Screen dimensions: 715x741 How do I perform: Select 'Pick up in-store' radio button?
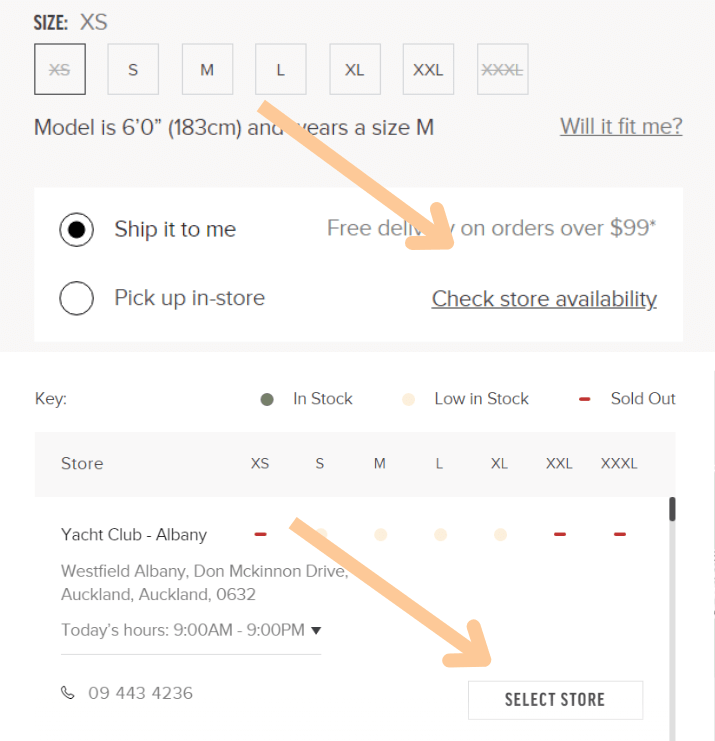pos(77,298)
